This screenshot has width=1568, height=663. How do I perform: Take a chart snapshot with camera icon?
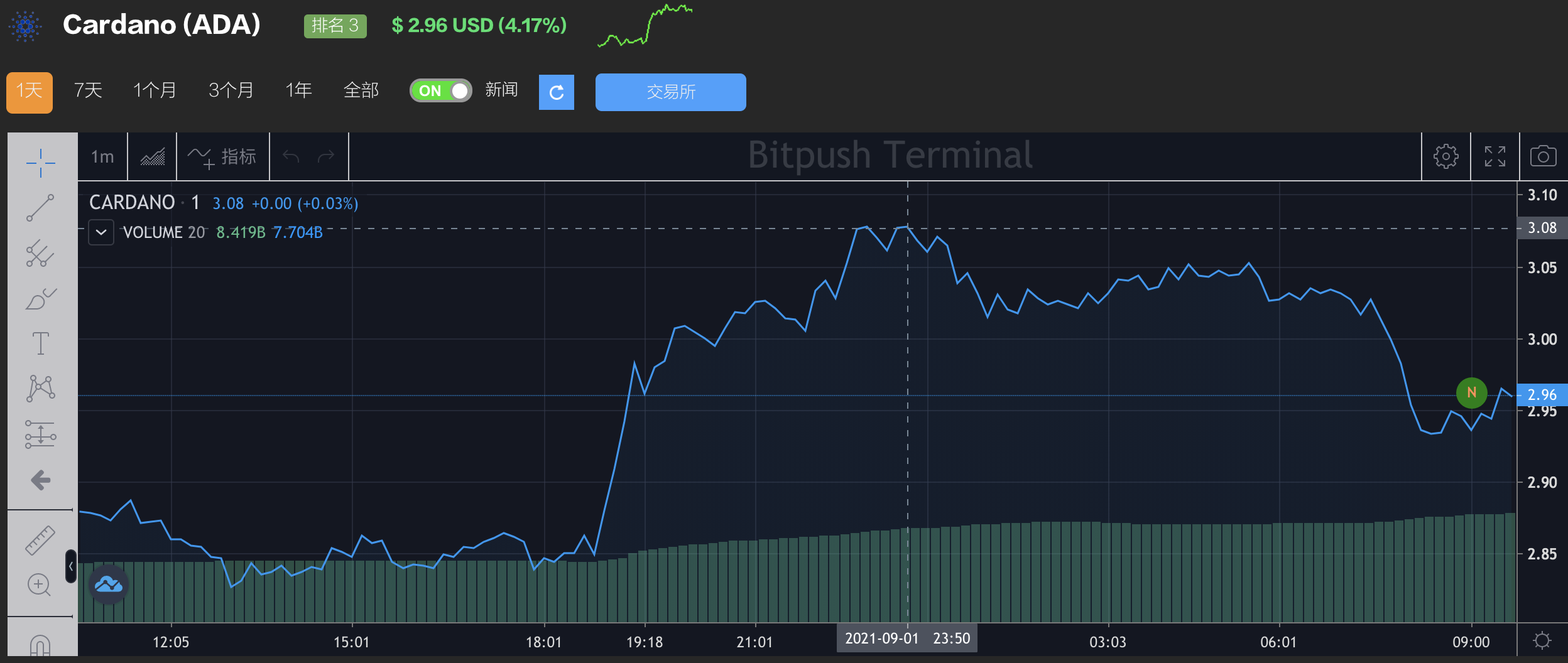(1543, 156)
